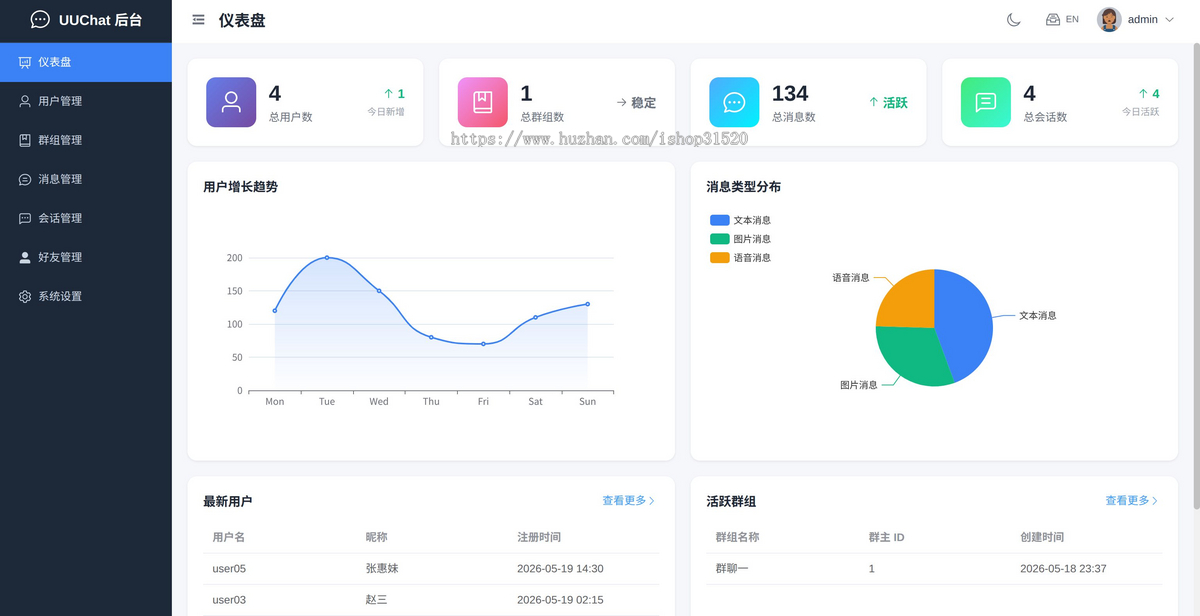This screenshot has width=1200, height=616.
Task: Toggle the 语音消息 orange legend swatch
Action: [720, 258]
